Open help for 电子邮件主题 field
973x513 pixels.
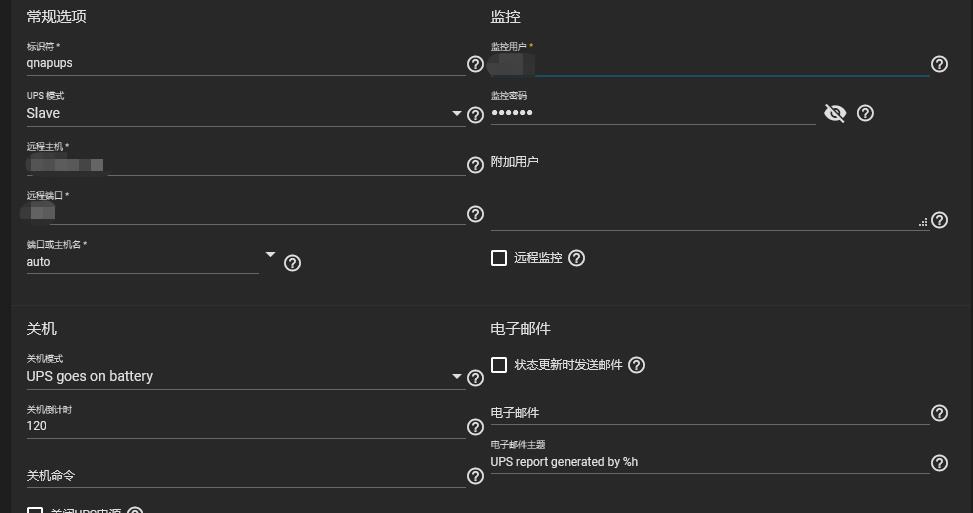click(x=939, y=463)
